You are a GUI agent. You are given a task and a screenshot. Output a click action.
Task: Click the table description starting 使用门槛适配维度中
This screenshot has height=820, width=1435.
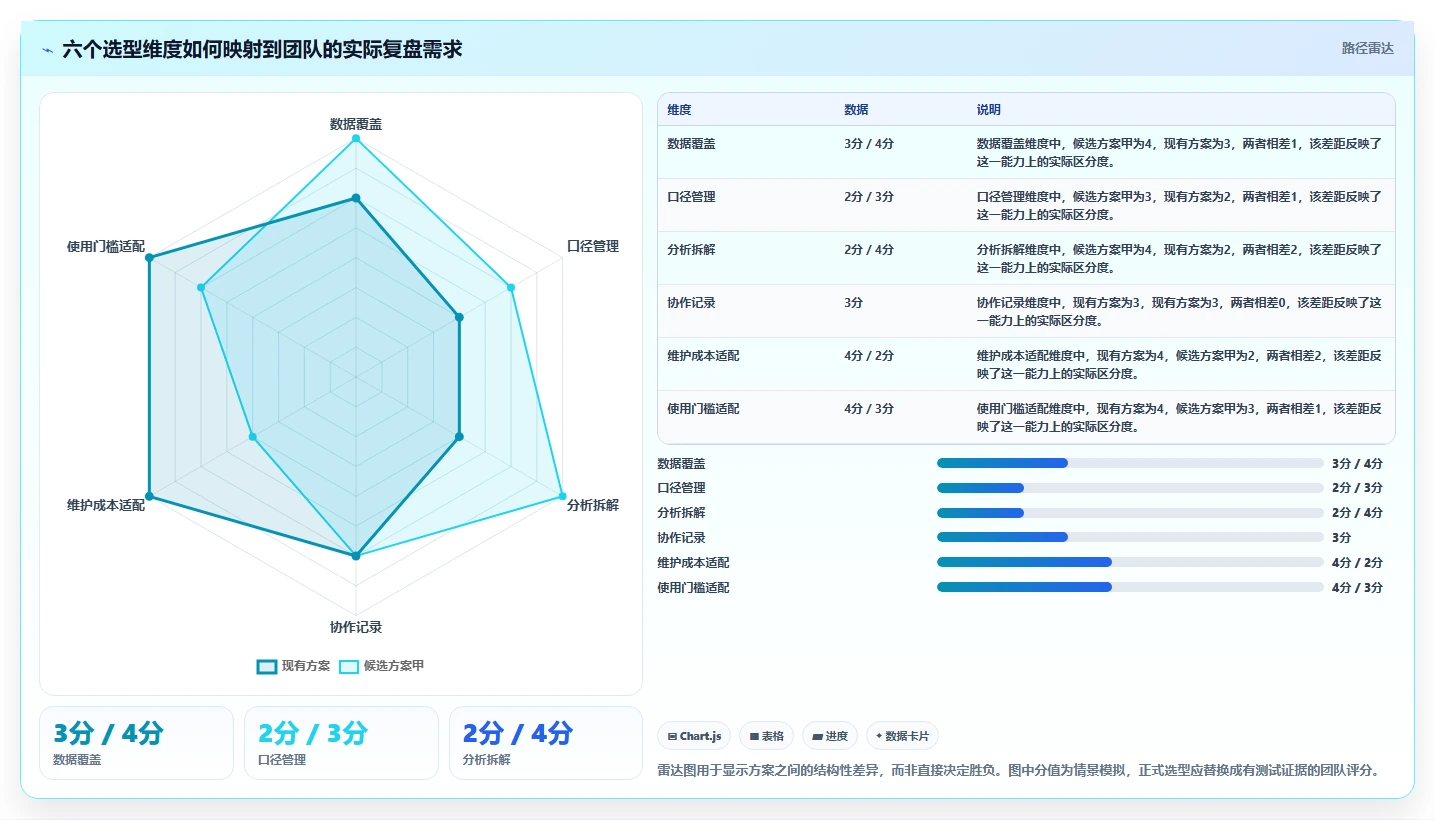1179,417
